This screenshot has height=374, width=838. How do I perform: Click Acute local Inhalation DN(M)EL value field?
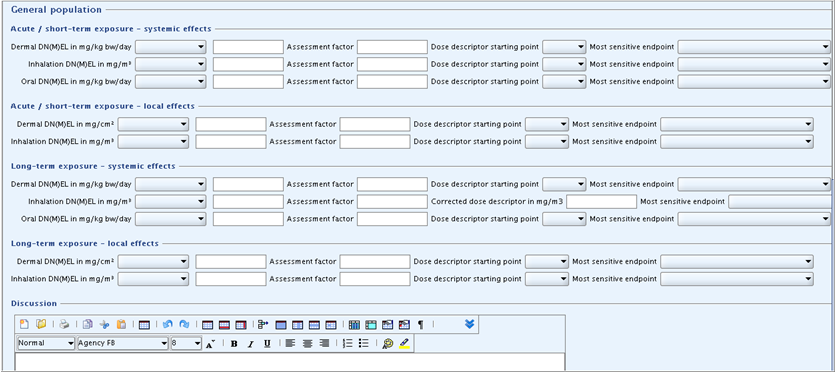(231, 142)
